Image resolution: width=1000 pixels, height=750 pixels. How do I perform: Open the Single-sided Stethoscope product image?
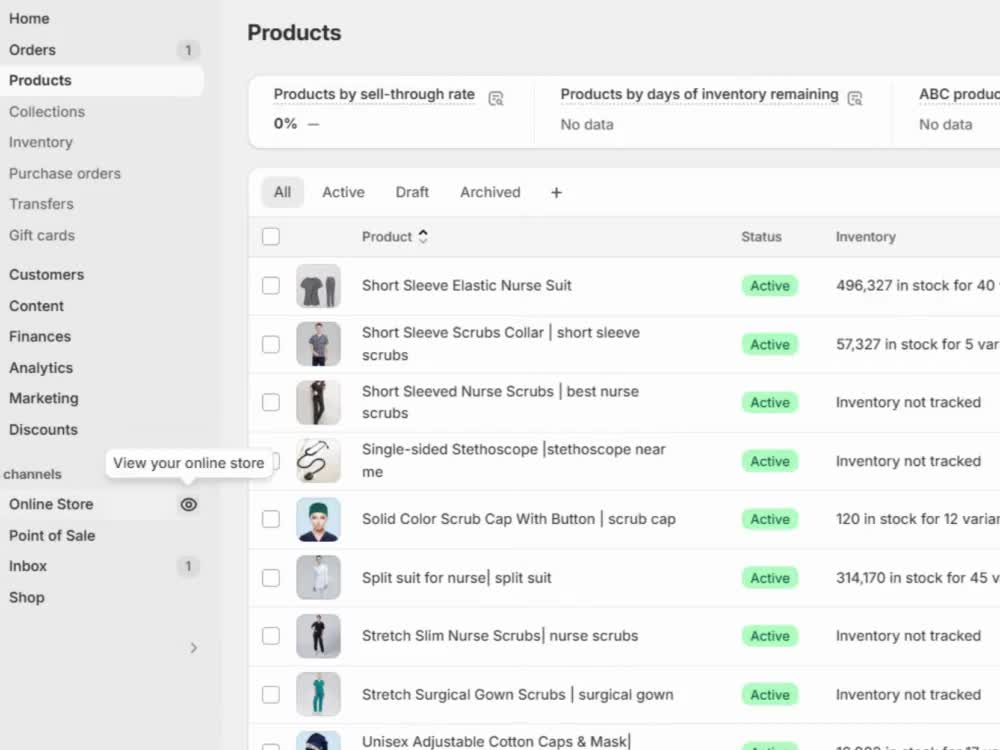coord(318,460)
